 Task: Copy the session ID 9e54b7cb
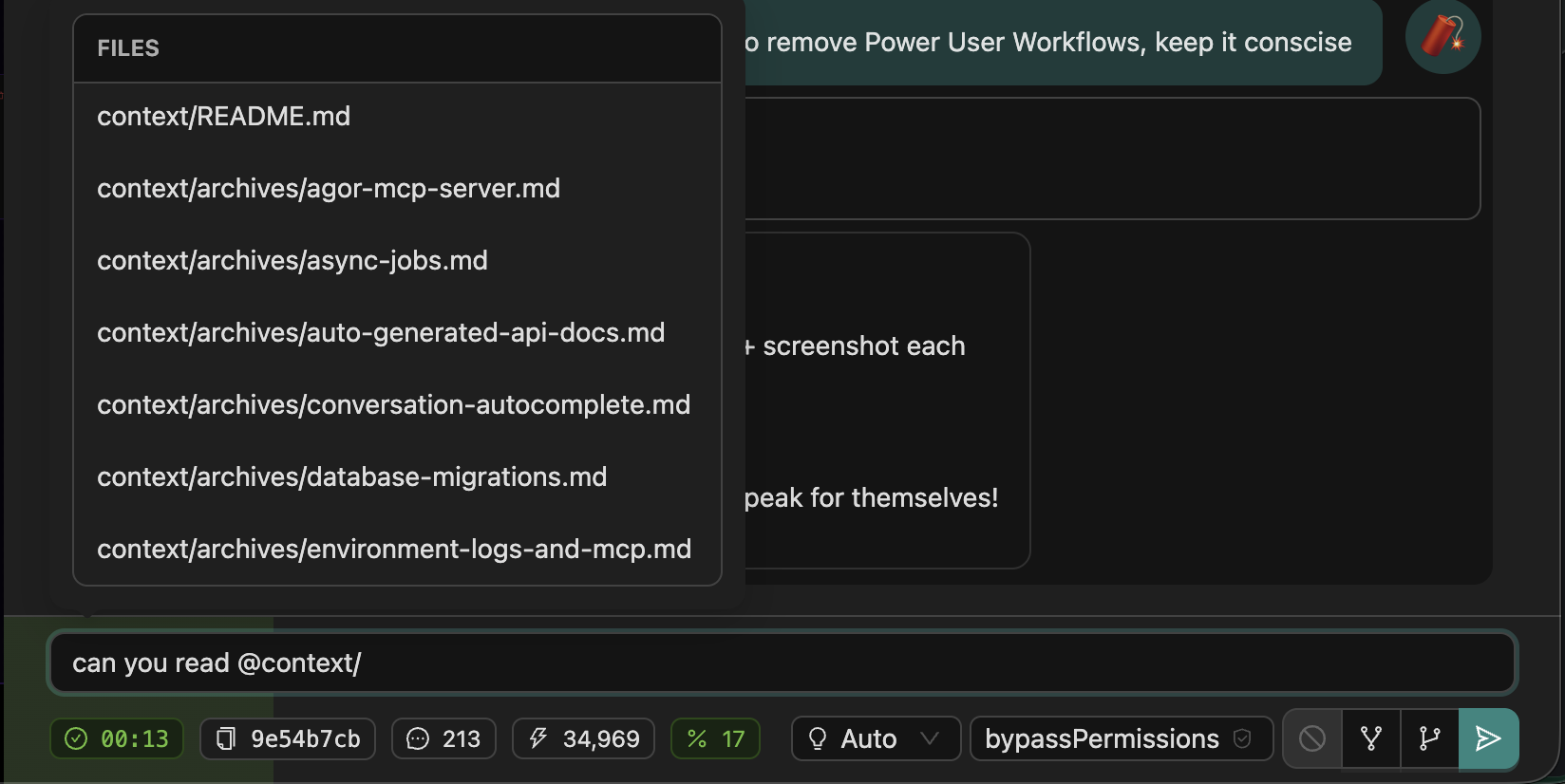[x=288, y=738]
